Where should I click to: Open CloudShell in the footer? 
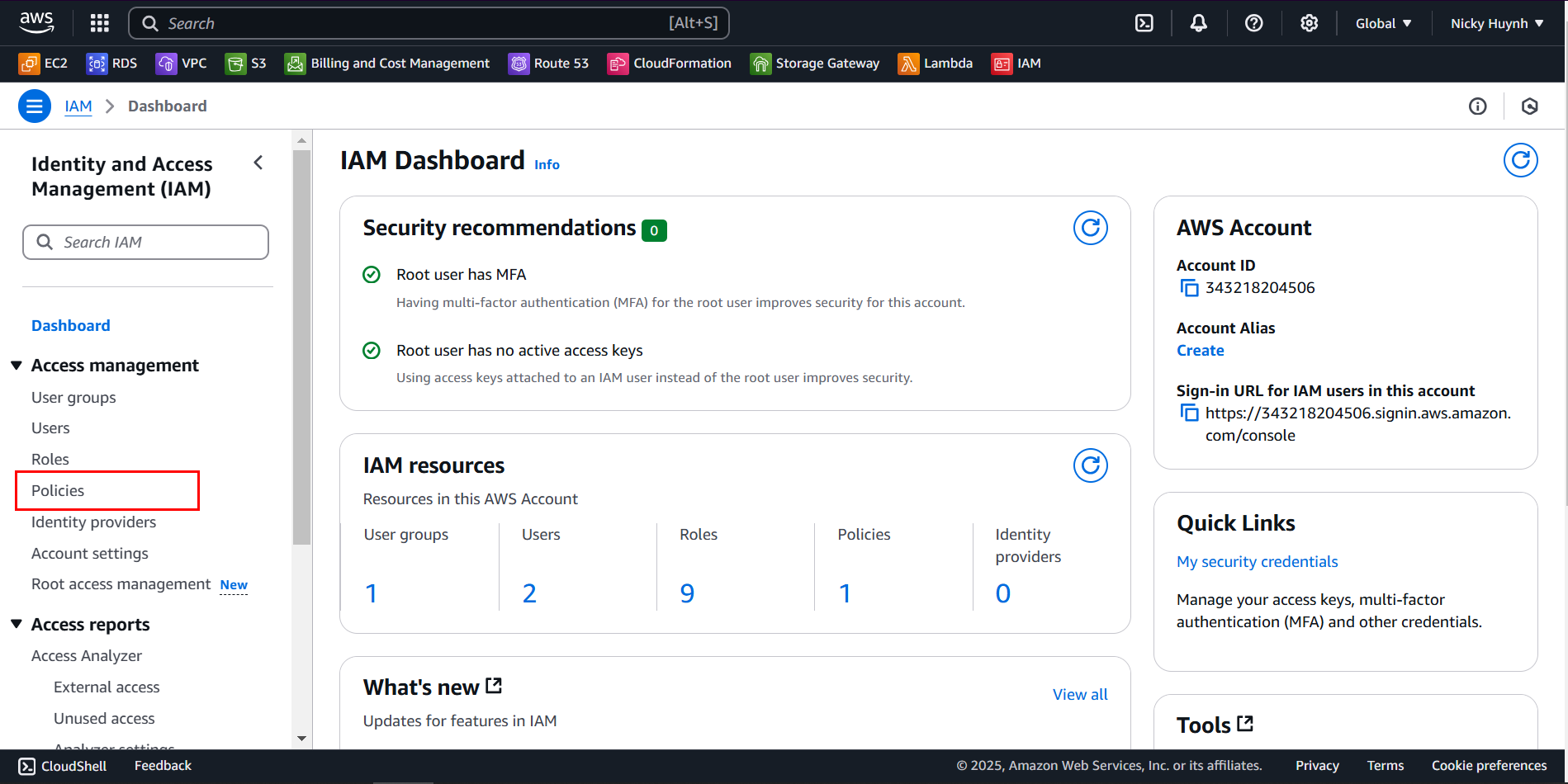click(x=63, y=767)
